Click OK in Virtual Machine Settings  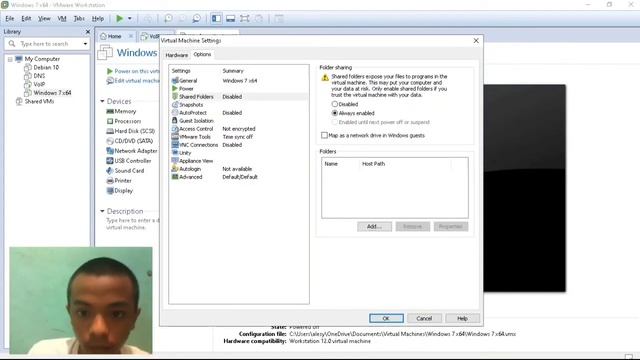(x=386, y=318)
